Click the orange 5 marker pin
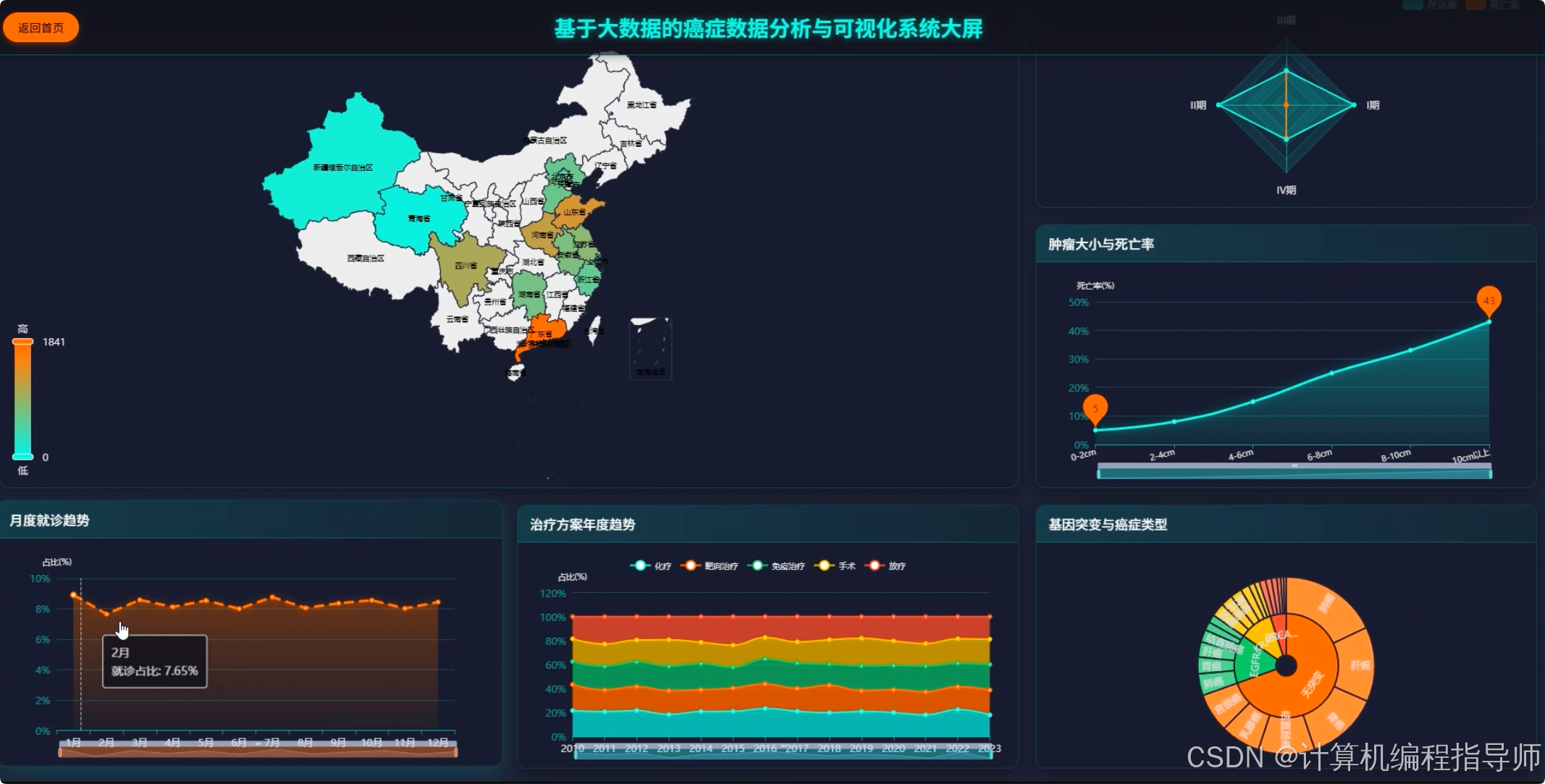The image size is (1545, 784). point(1095,409)
